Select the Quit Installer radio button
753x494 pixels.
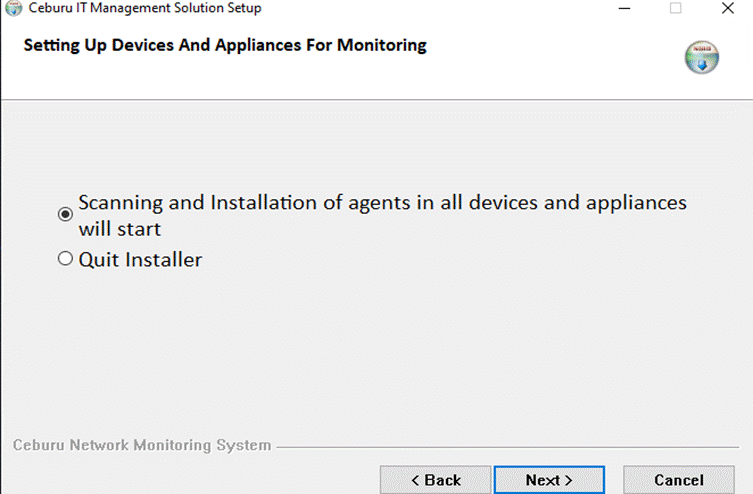point(65,259)
